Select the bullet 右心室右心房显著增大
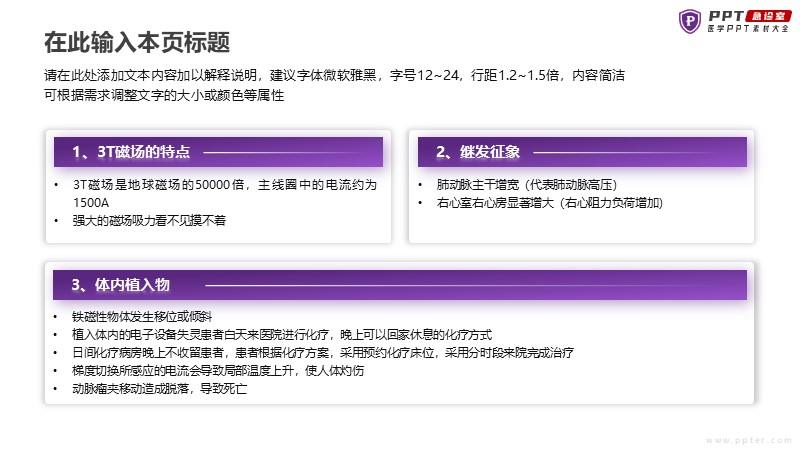800x450 pixels. click(549, 202)
